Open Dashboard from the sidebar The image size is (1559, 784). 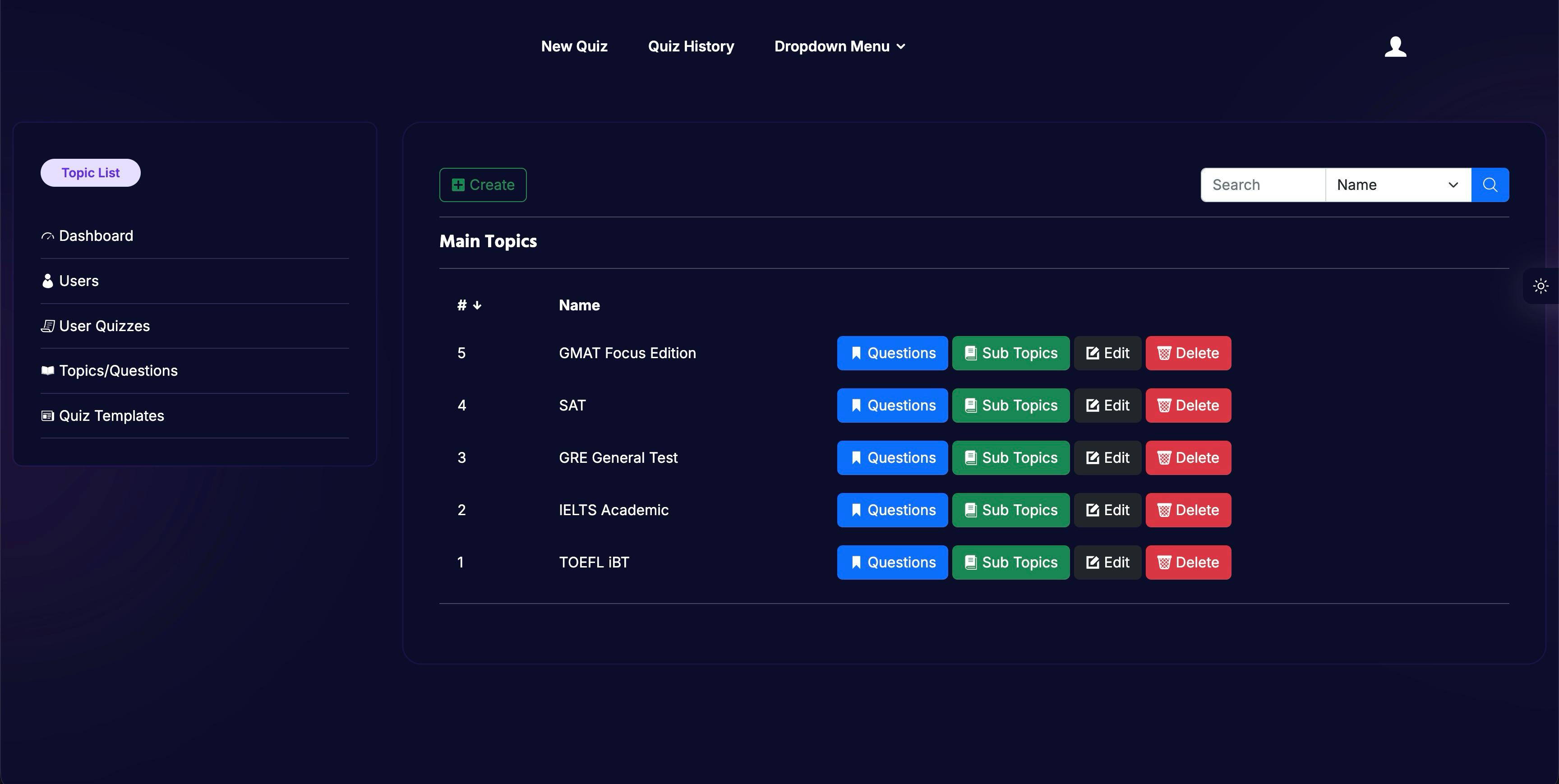[x=87, y=235]
